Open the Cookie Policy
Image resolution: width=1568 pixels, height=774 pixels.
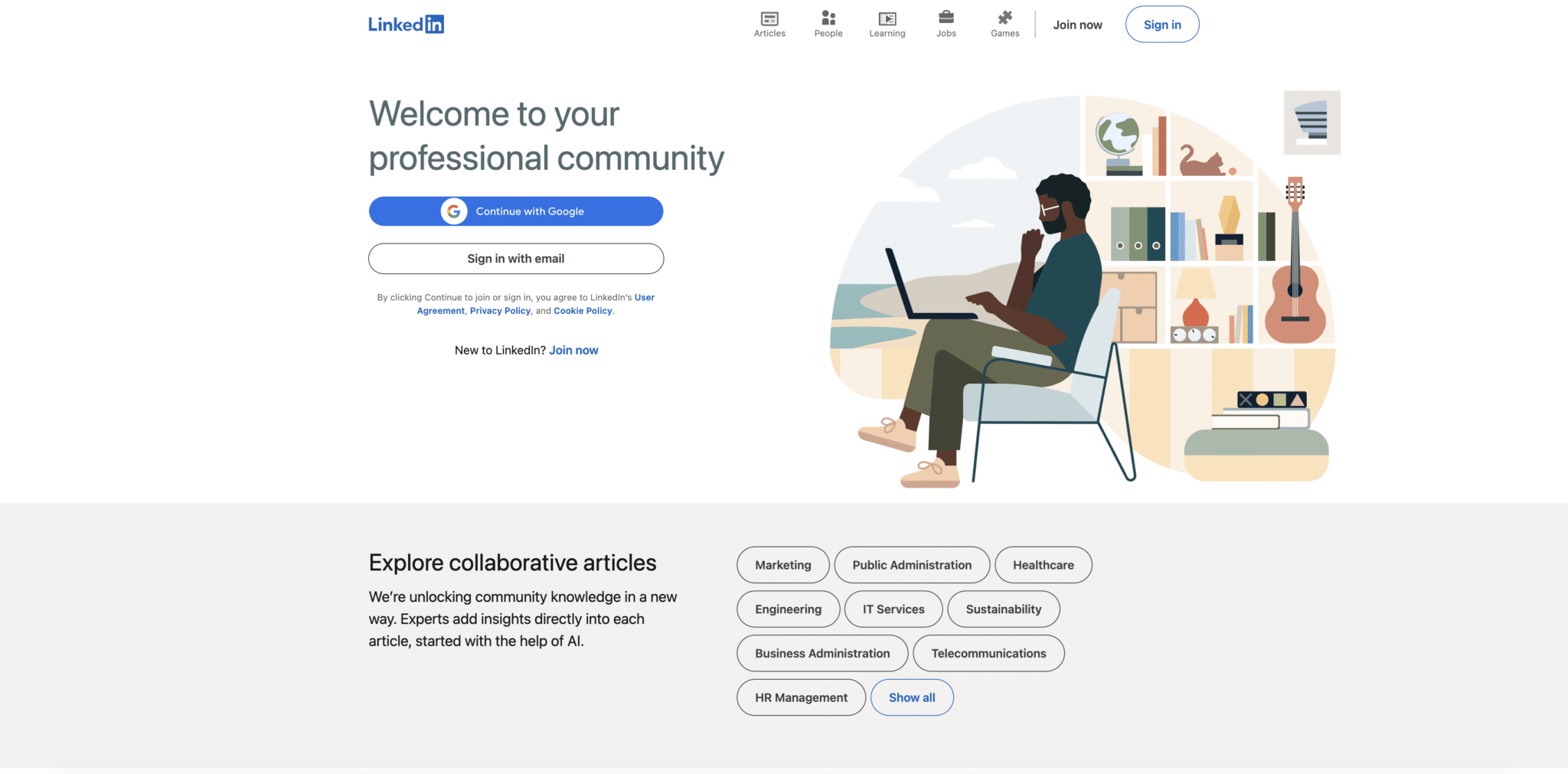tap(583, 310)
